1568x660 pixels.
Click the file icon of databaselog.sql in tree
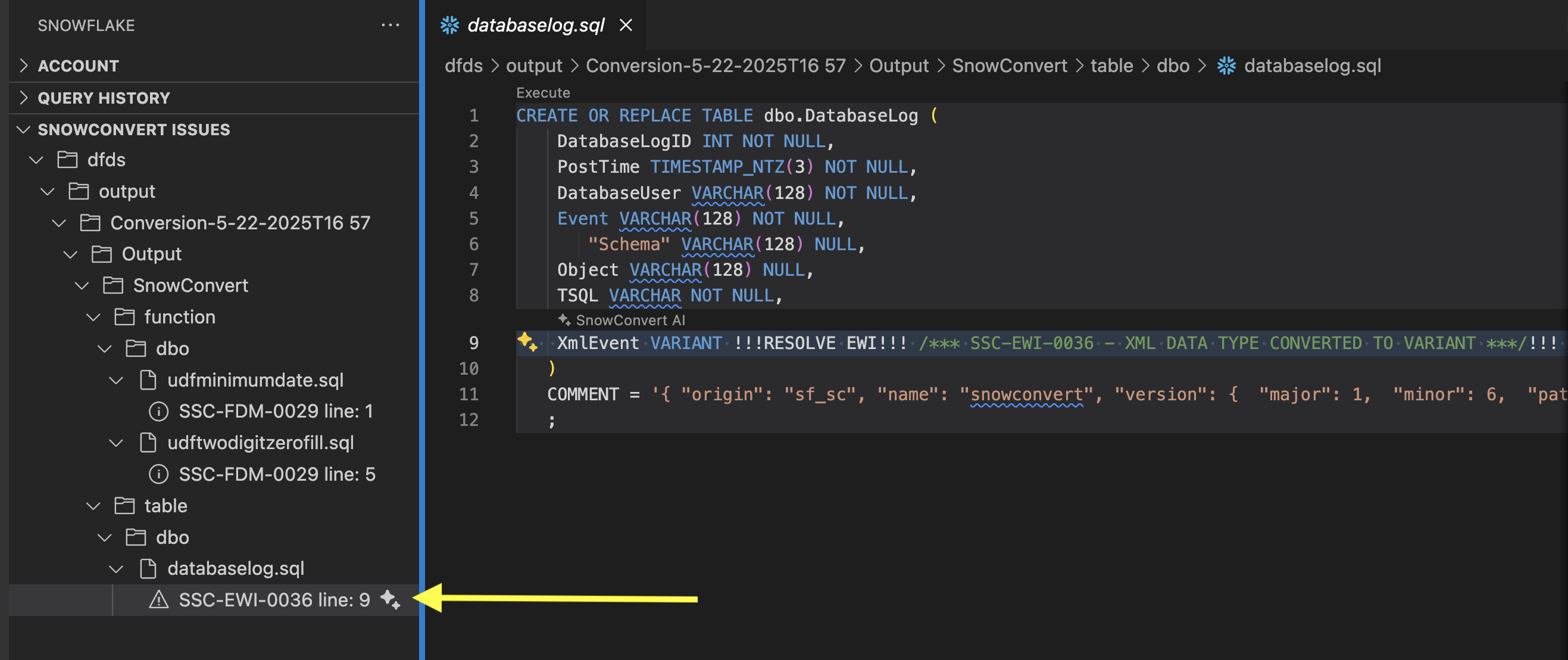[x=148, y=568]
